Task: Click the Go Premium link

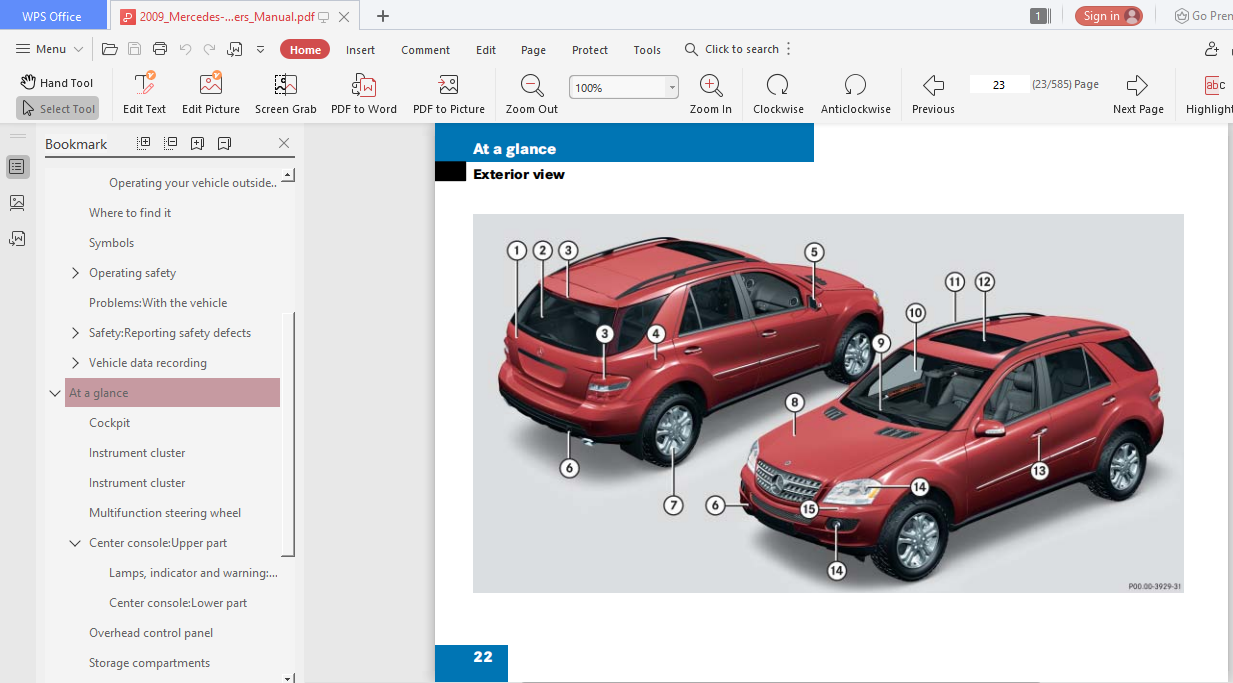Action: [1203, 15]
